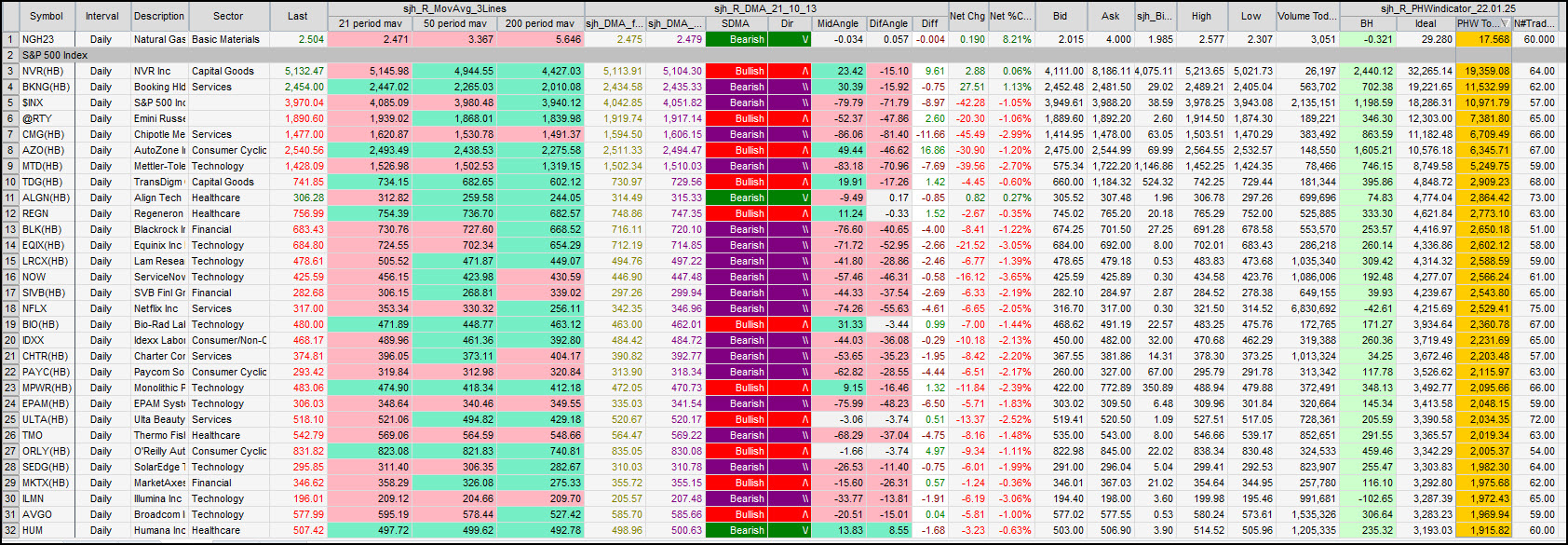Click the Sector column header
The height and width of the screenshot is (545, 1568).
pos(228,16)
